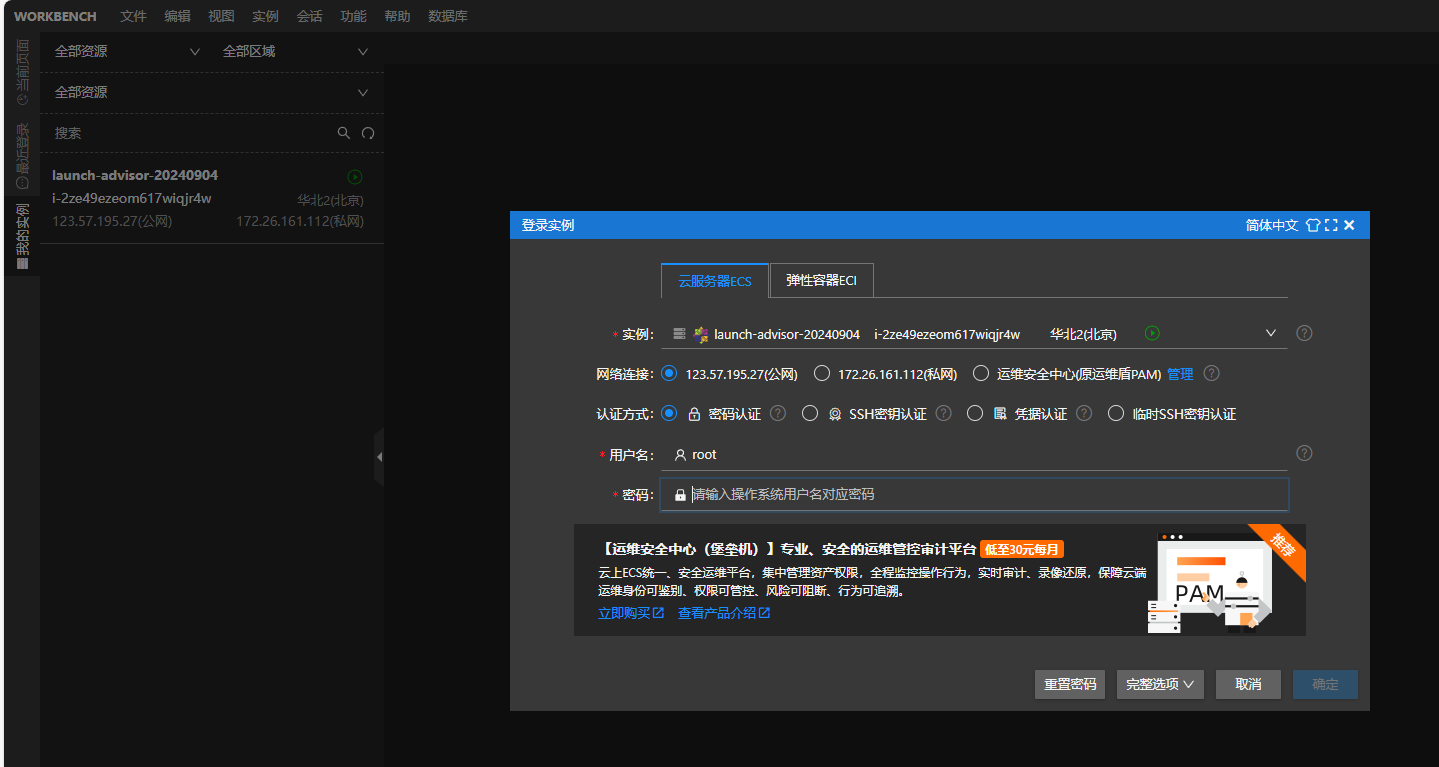Click help icon after 密码认证 option

point(777,413)
